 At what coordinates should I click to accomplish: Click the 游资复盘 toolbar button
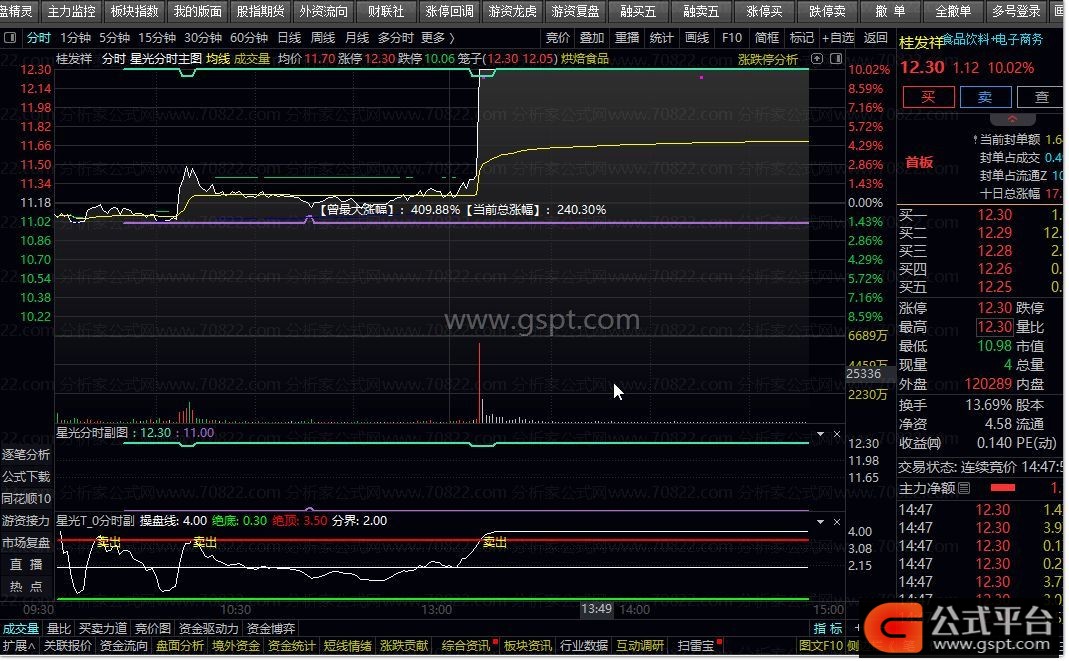575,12
